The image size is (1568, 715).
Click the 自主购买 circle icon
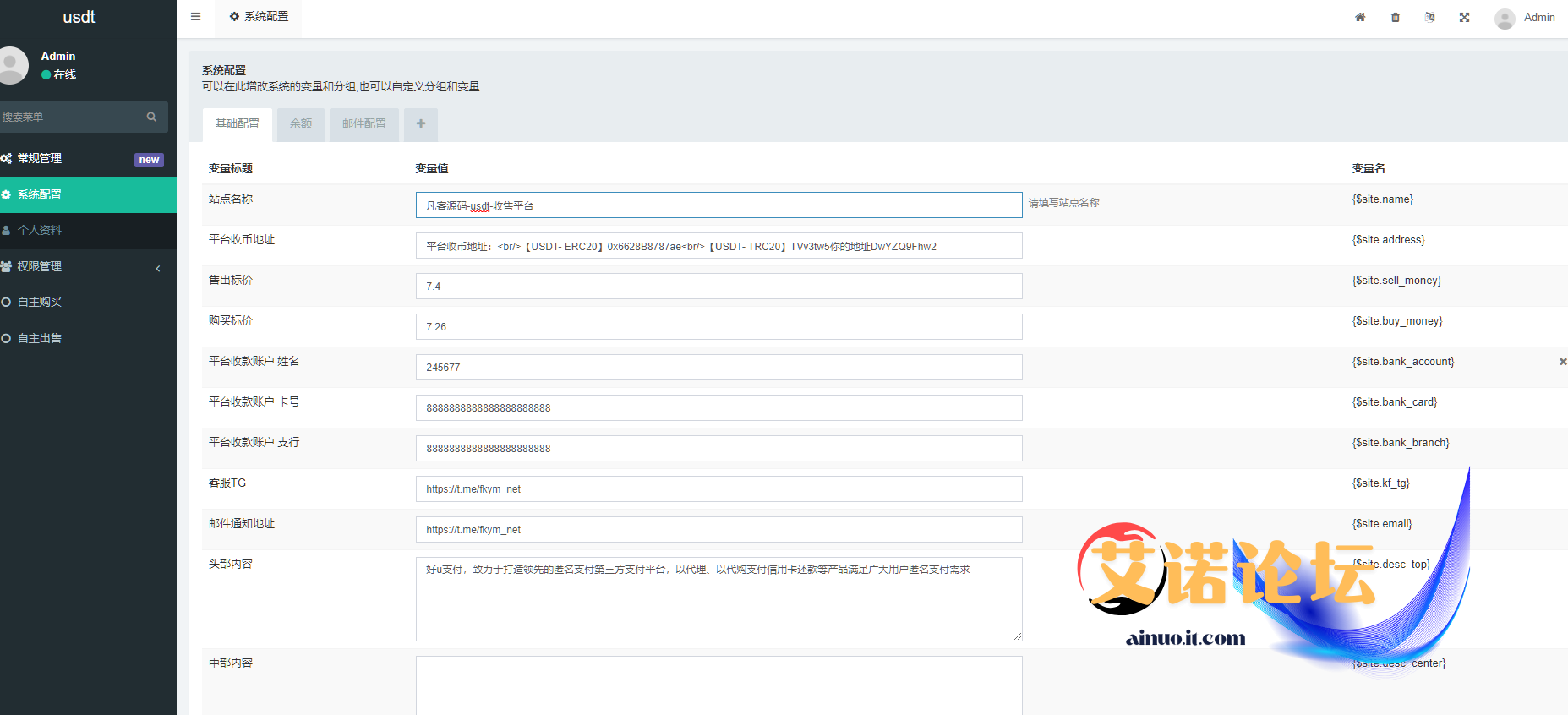6,303
